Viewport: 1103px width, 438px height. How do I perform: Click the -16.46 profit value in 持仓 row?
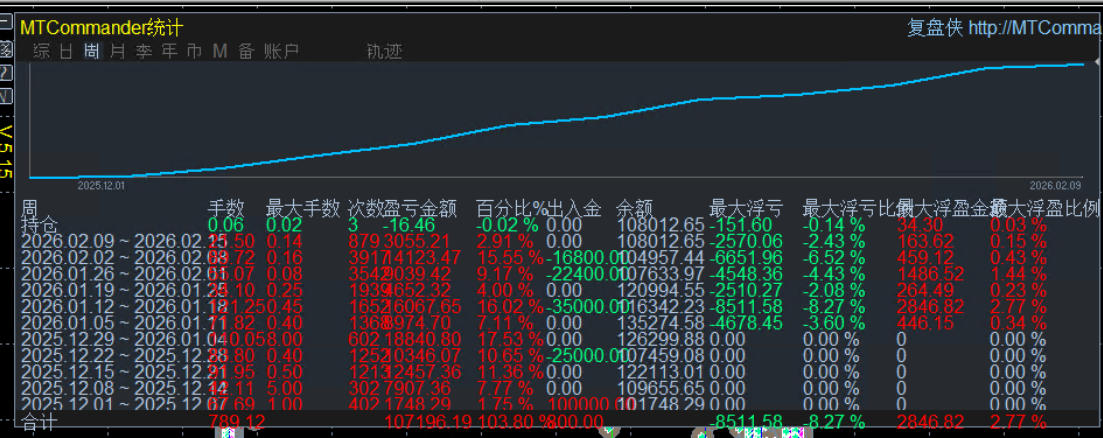pyautogui.click(x=409, y=225)
